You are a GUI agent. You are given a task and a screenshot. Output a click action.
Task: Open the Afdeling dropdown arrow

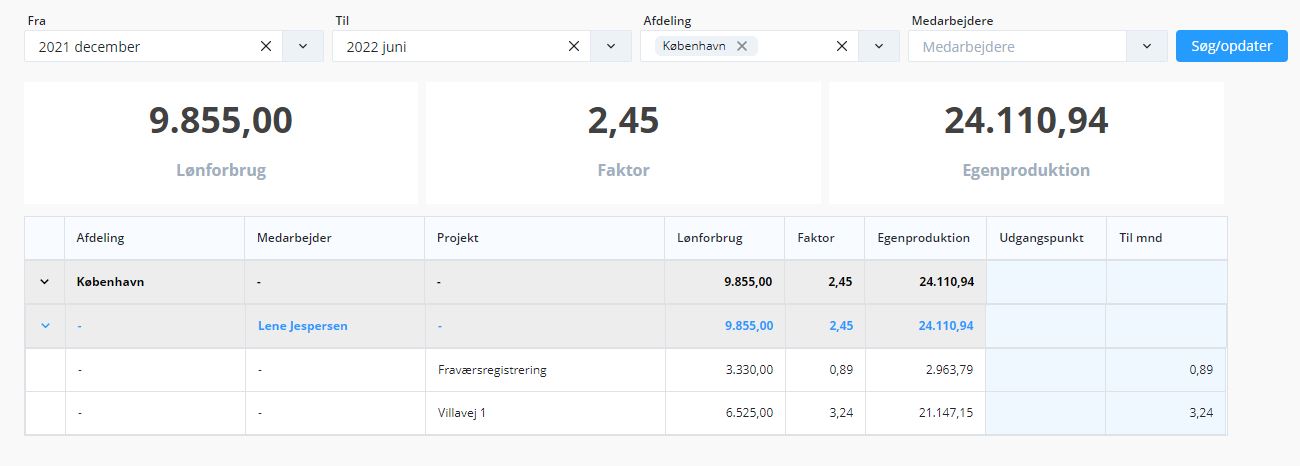(x=879, y=46)
